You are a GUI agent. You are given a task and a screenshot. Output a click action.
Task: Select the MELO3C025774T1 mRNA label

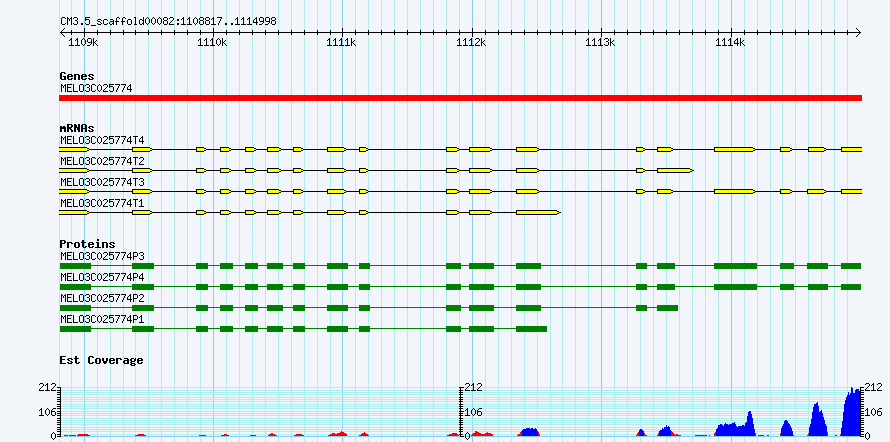pos(102,203)
